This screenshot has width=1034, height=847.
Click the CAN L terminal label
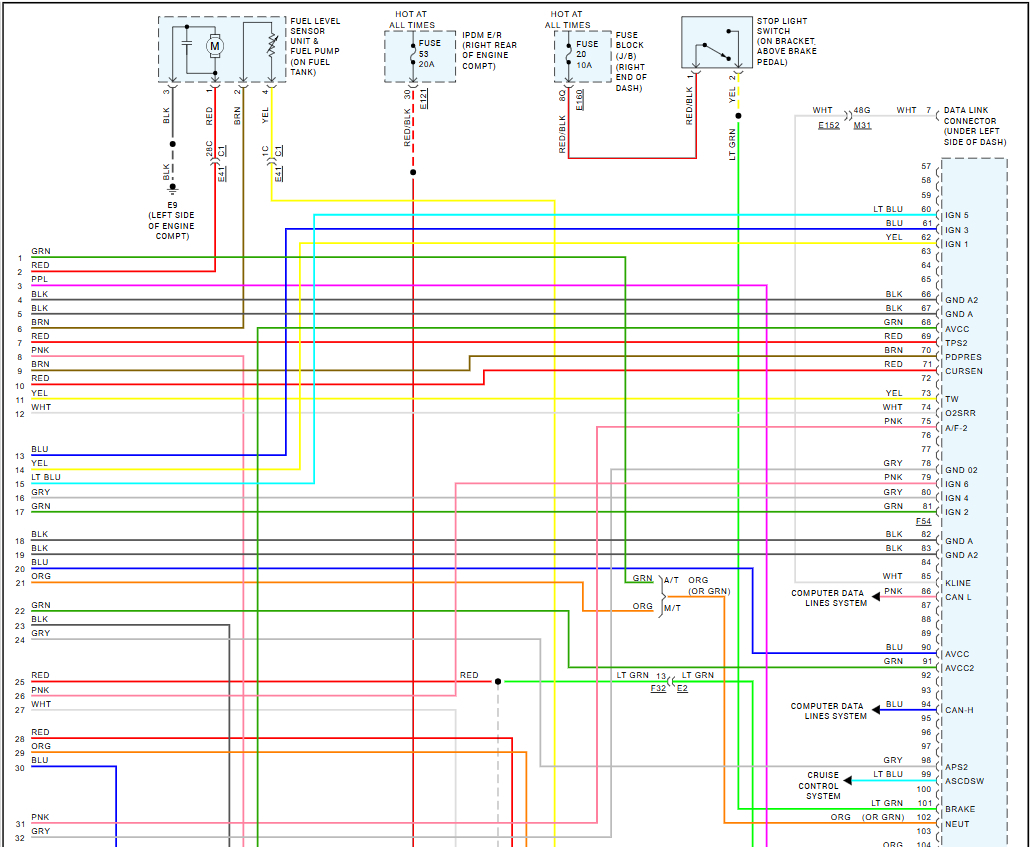pyautogui.click(x=958, y=597)
